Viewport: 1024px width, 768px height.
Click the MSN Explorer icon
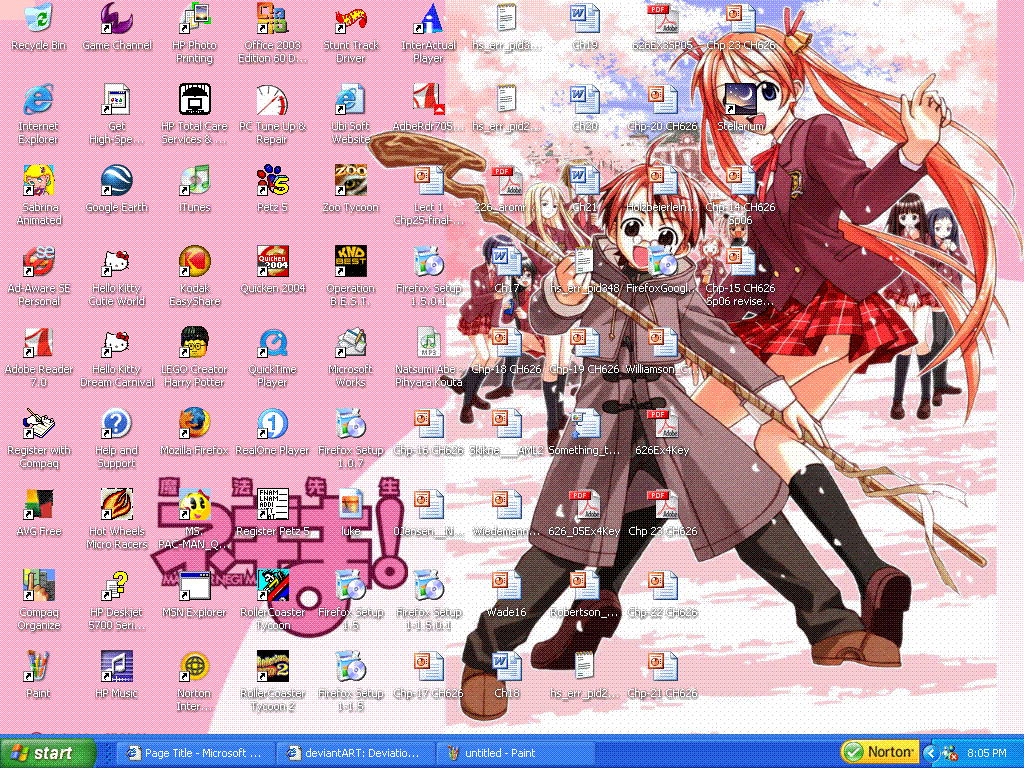(x=195, y=585)
